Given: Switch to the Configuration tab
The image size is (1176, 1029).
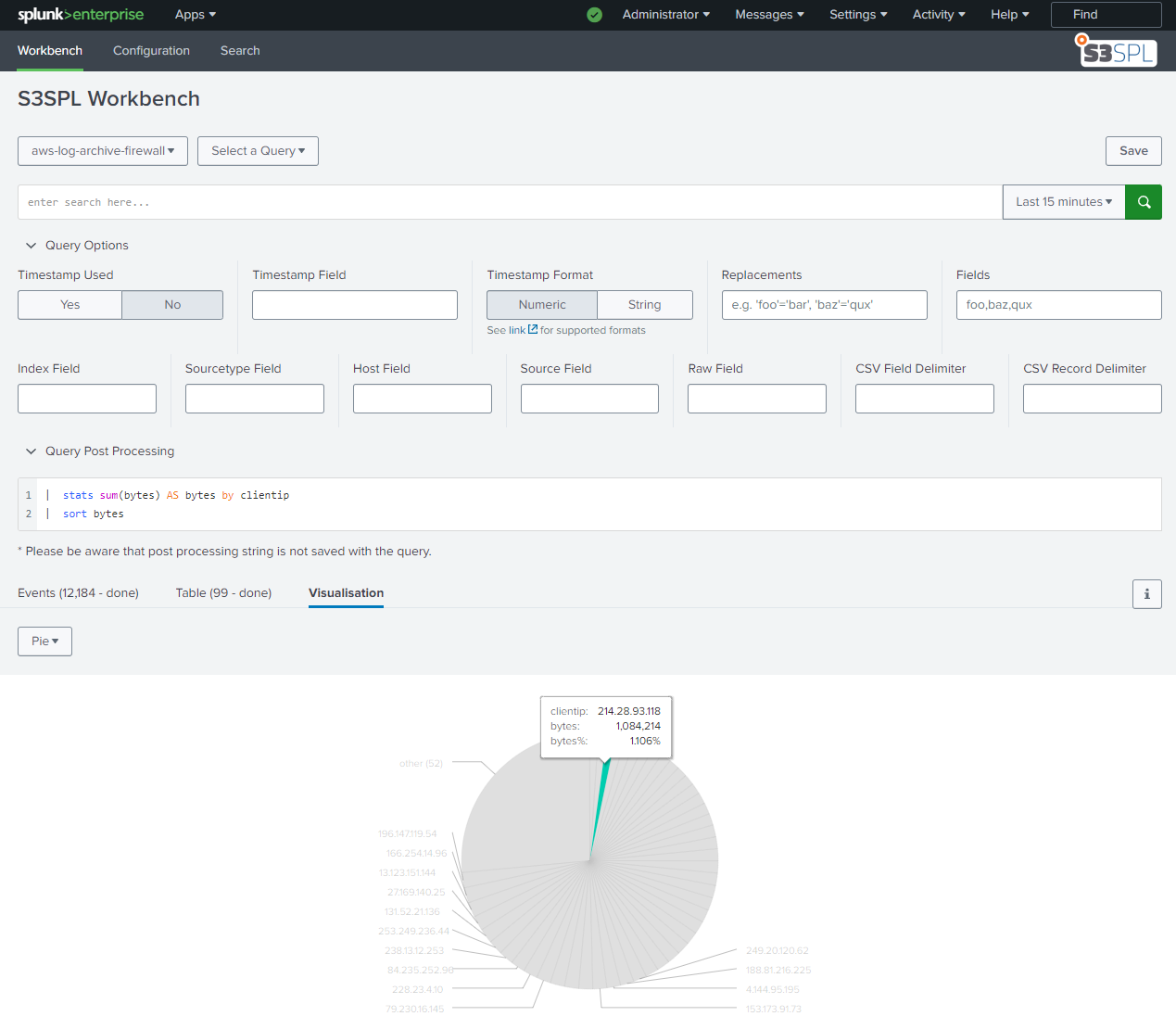Looking at the screenshot, I should [151, 51].
